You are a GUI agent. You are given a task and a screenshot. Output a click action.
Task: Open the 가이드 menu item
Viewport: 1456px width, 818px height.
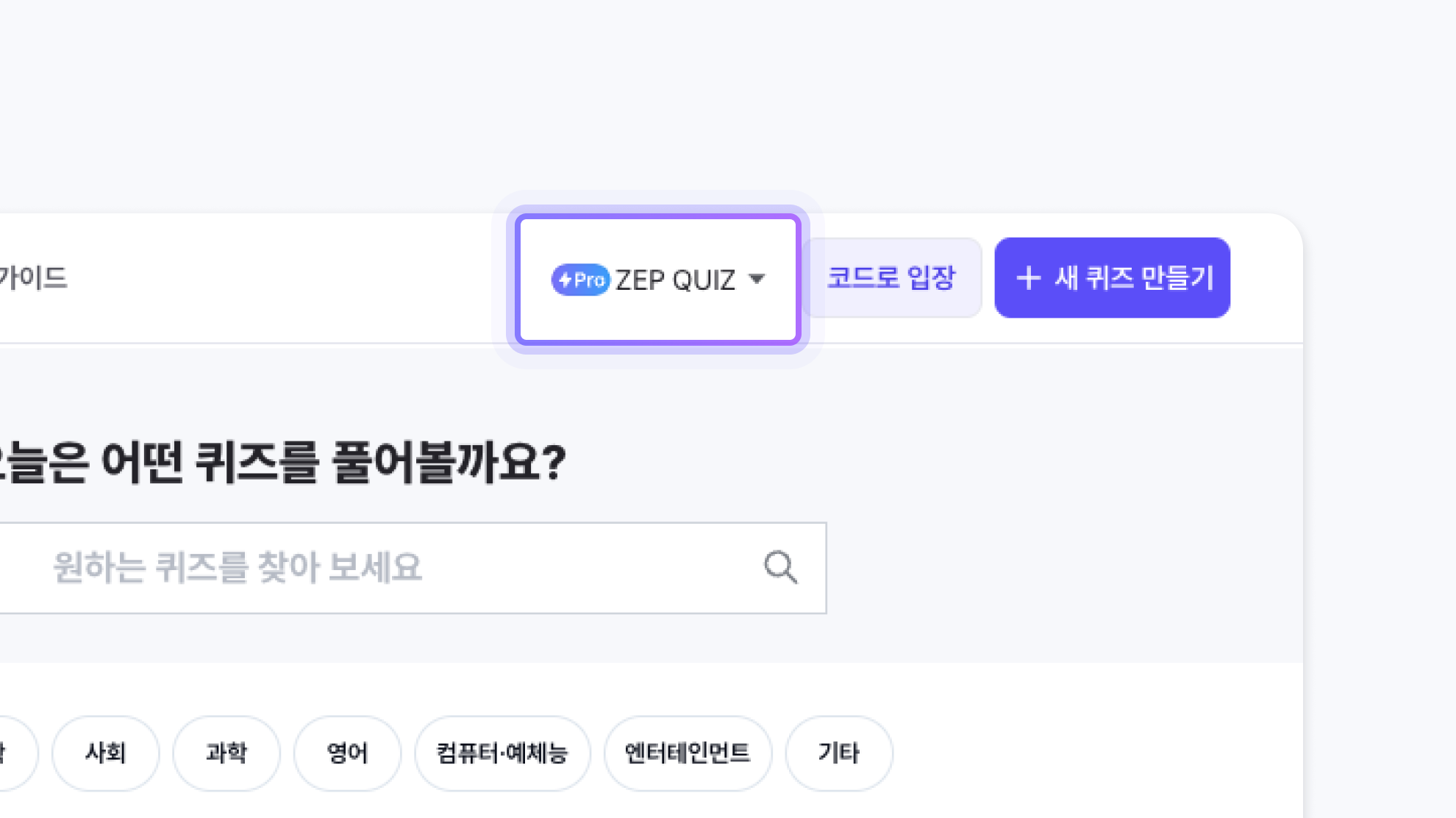coord(34,278)
